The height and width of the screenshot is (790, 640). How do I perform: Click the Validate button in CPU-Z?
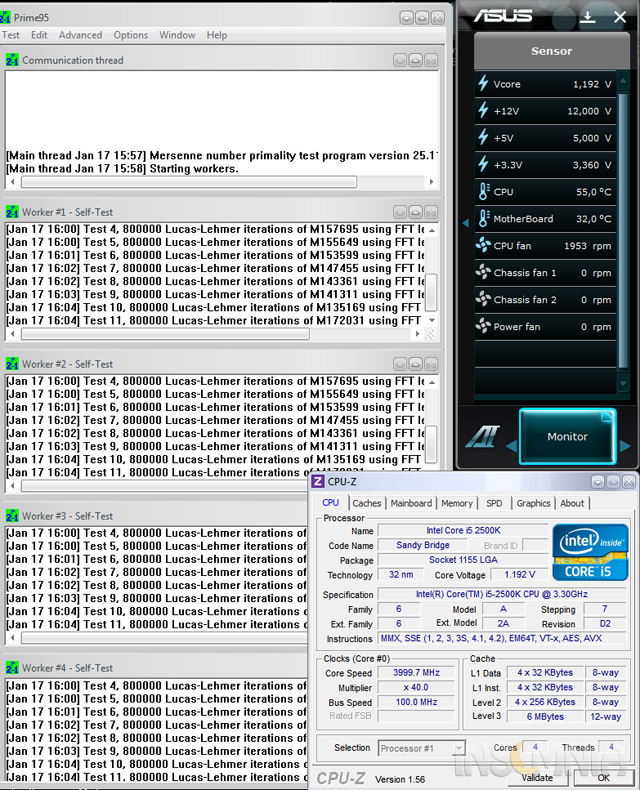point(537,777)
